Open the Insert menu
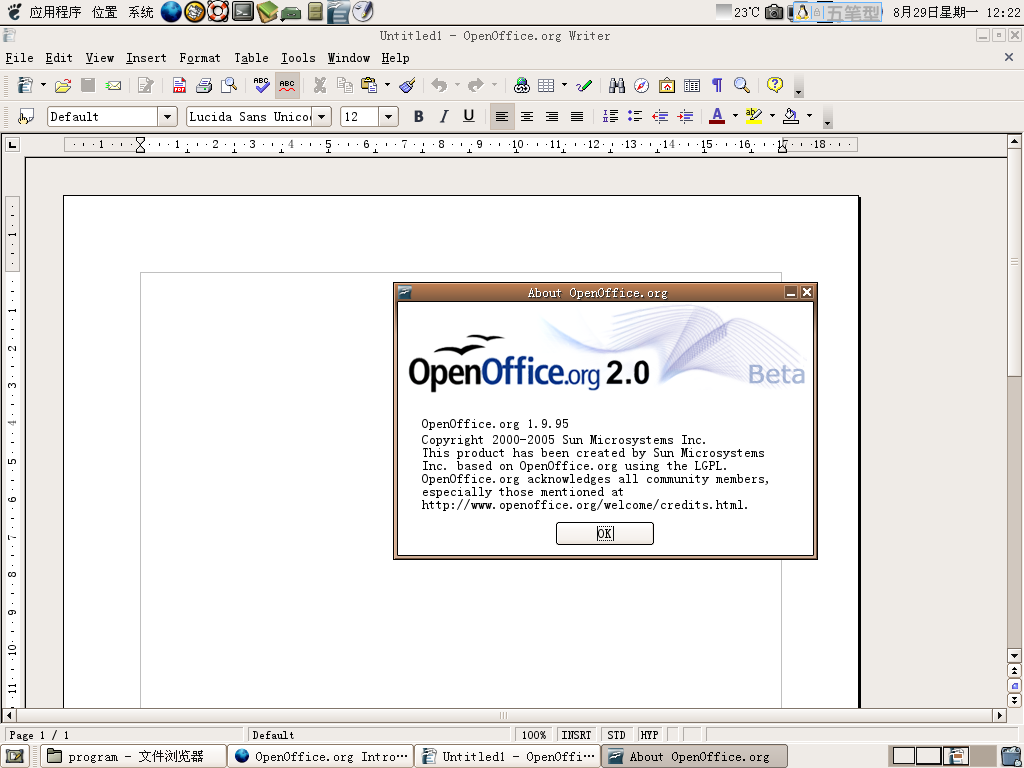Screen dimensions: 1024x768 point(146,58)
